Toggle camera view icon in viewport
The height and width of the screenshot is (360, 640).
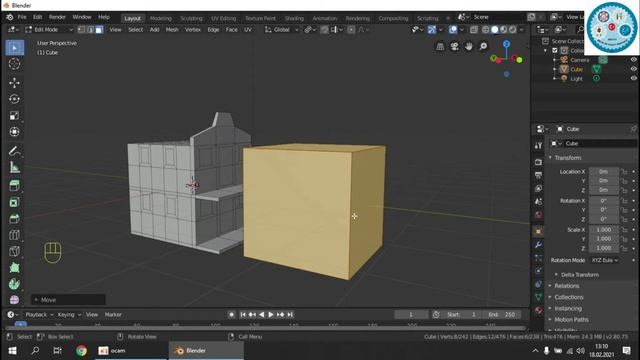454,47
